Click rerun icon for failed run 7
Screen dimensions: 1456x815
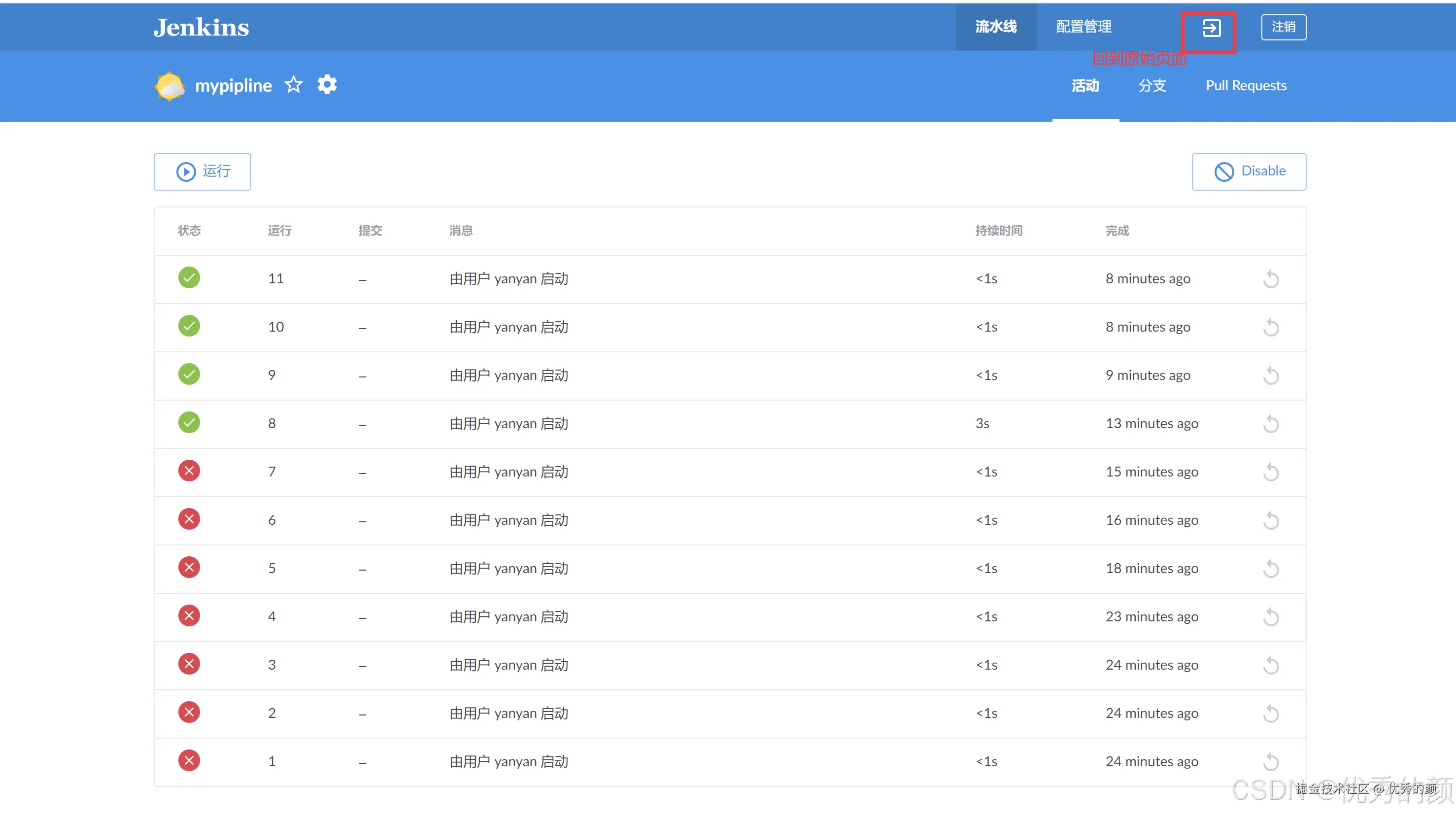tap(1271, 472)
